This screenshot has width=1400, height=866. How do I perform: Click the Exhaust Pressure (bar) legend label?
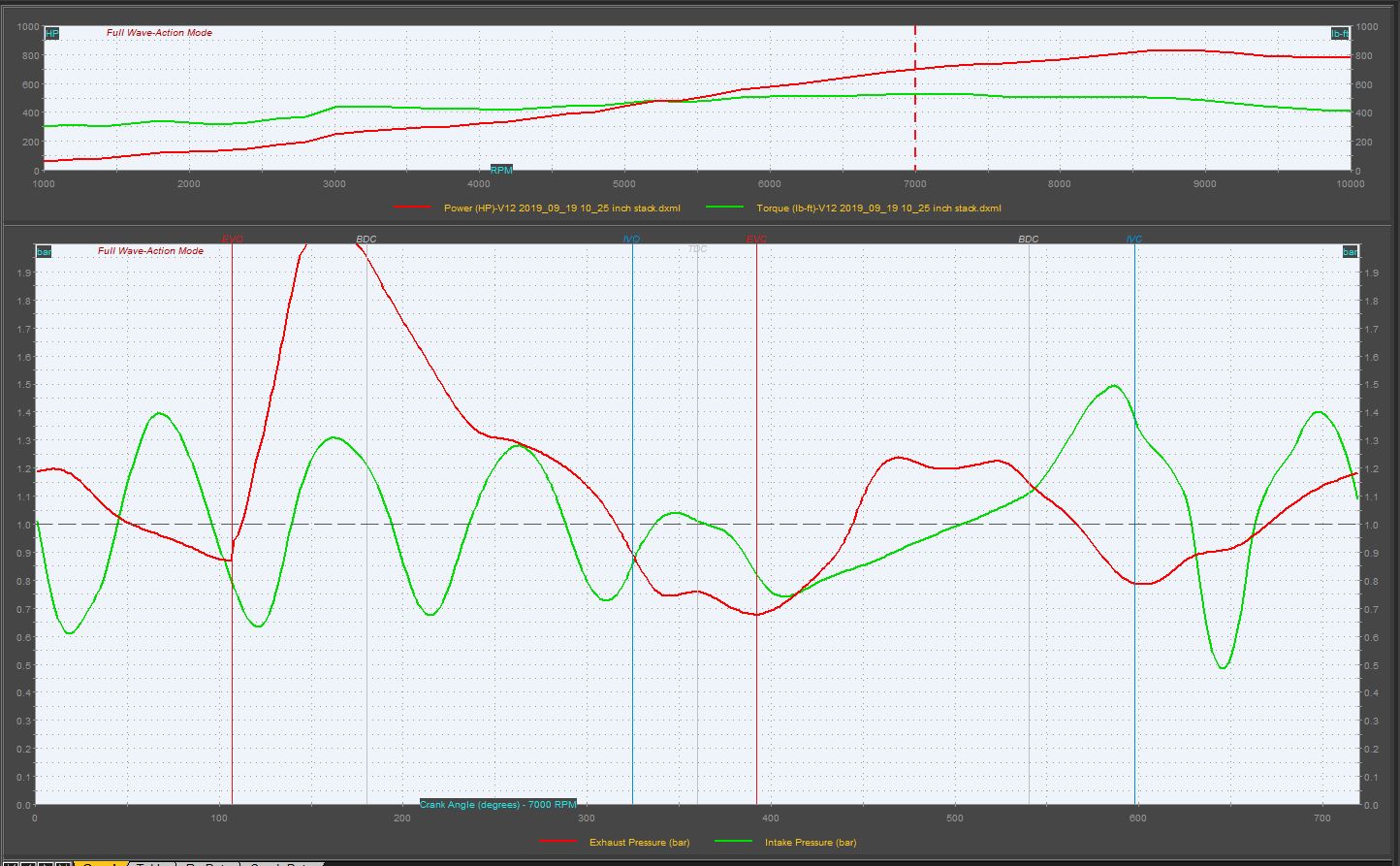tap(639, 842)
